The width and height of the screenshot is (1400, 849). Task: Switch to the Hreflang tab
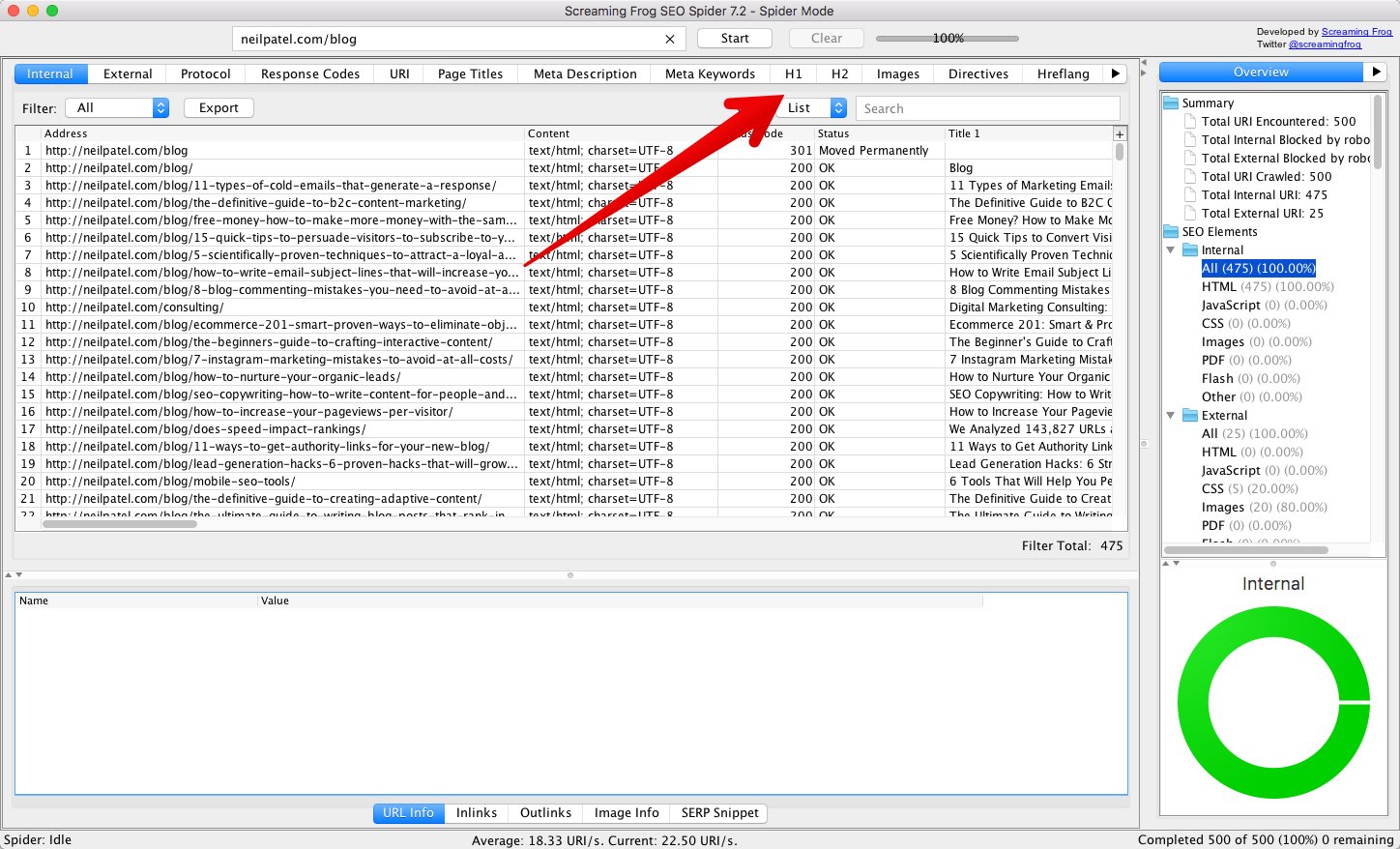[x=1064, y=73]
